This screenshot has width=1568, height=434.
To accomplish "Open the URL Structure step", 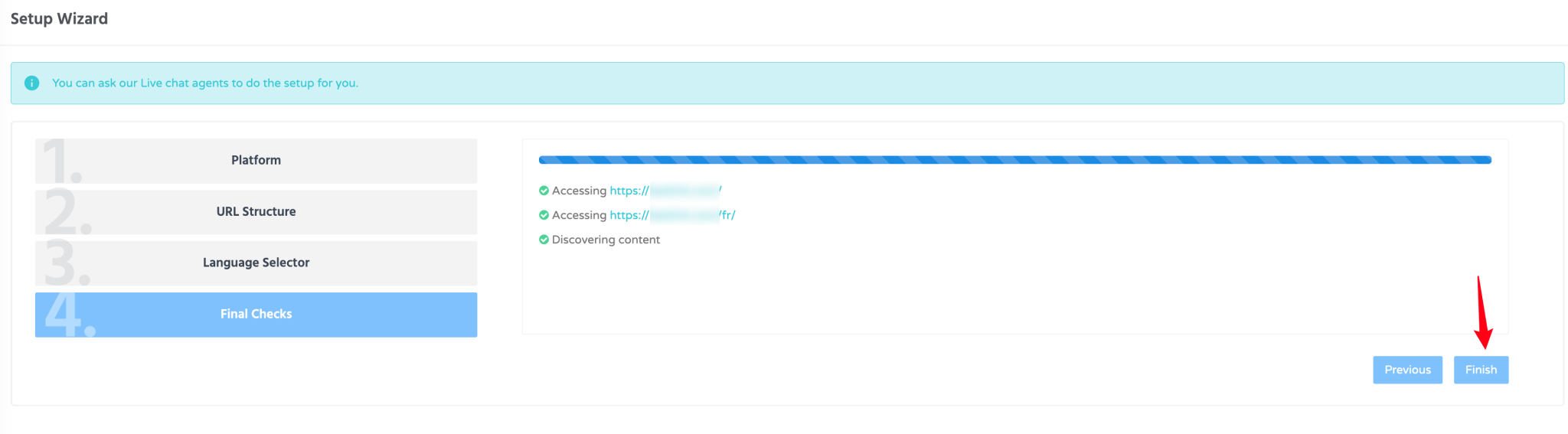I will [x=256, y=211].
